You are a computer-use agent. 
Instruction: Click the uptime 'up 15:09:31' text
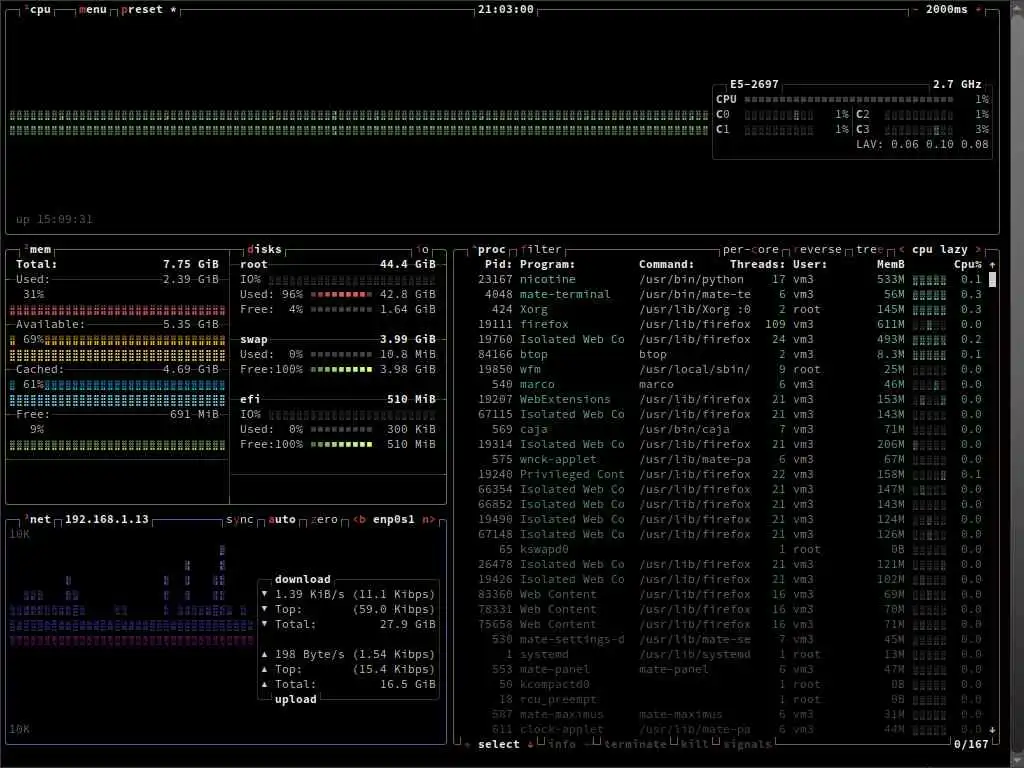(x=54, y=219)
